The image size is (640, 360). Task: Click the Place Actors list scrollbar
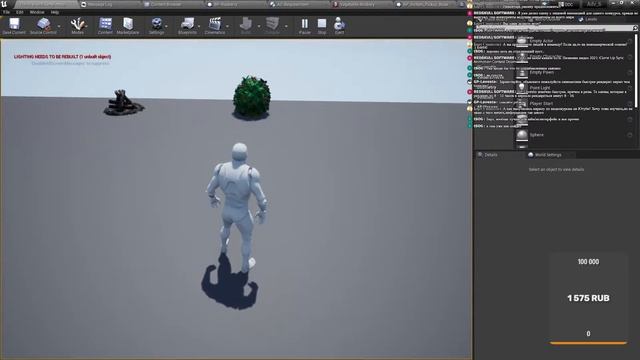coord(637,71)
